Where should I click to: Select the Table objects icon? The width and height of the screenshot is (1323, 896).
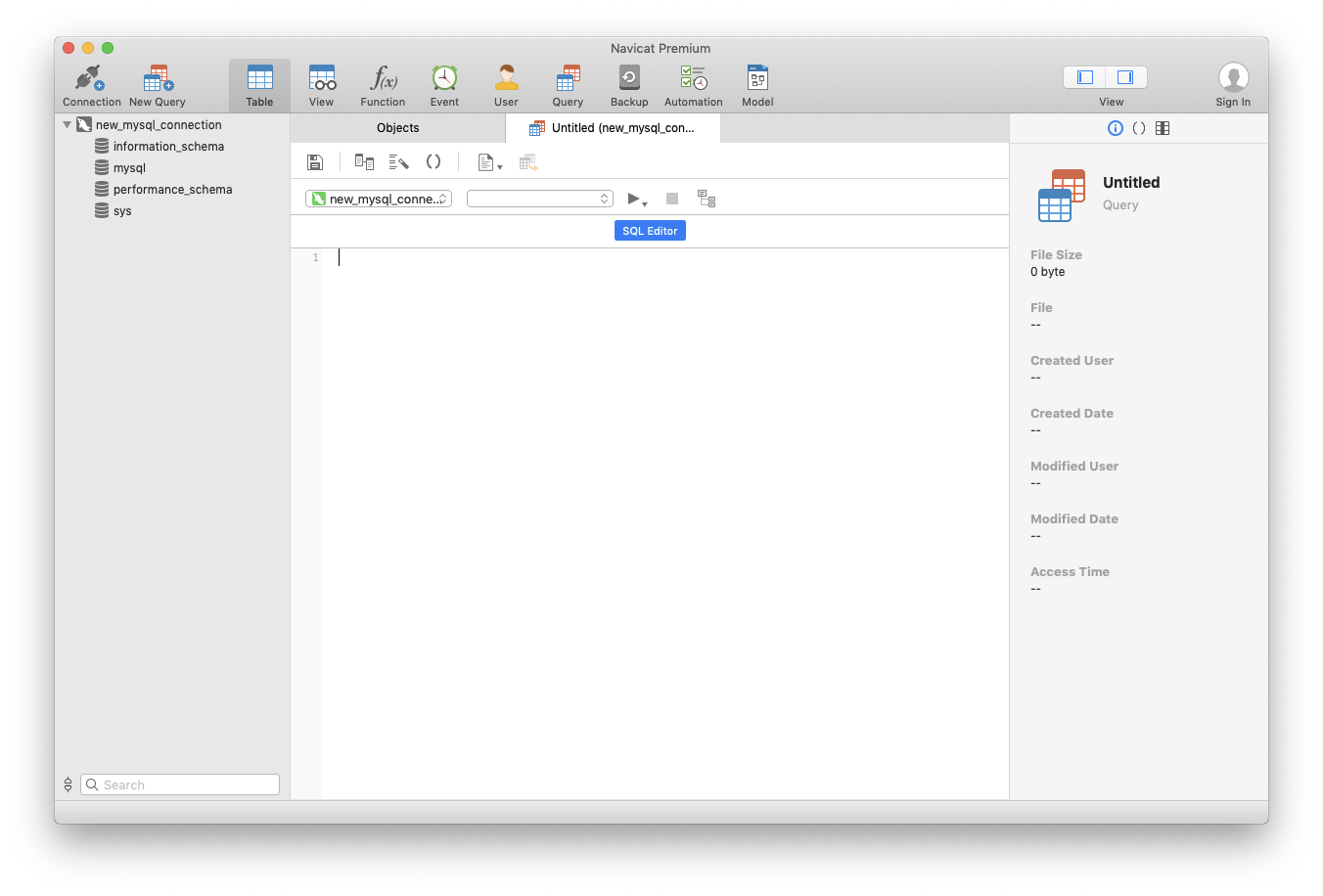click(x=259, y=86)
